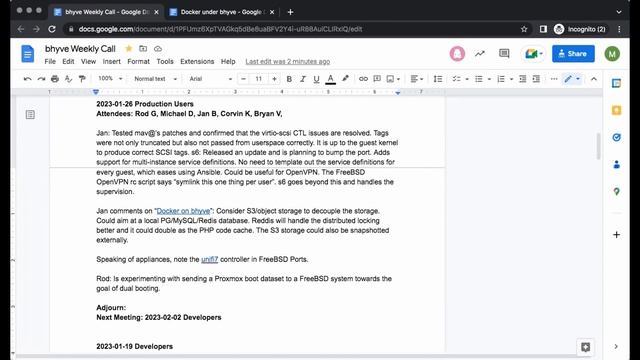The width and height of the screenshot is (640, 360).
Task: Decrease the font size
Action: tap(243, 79)
